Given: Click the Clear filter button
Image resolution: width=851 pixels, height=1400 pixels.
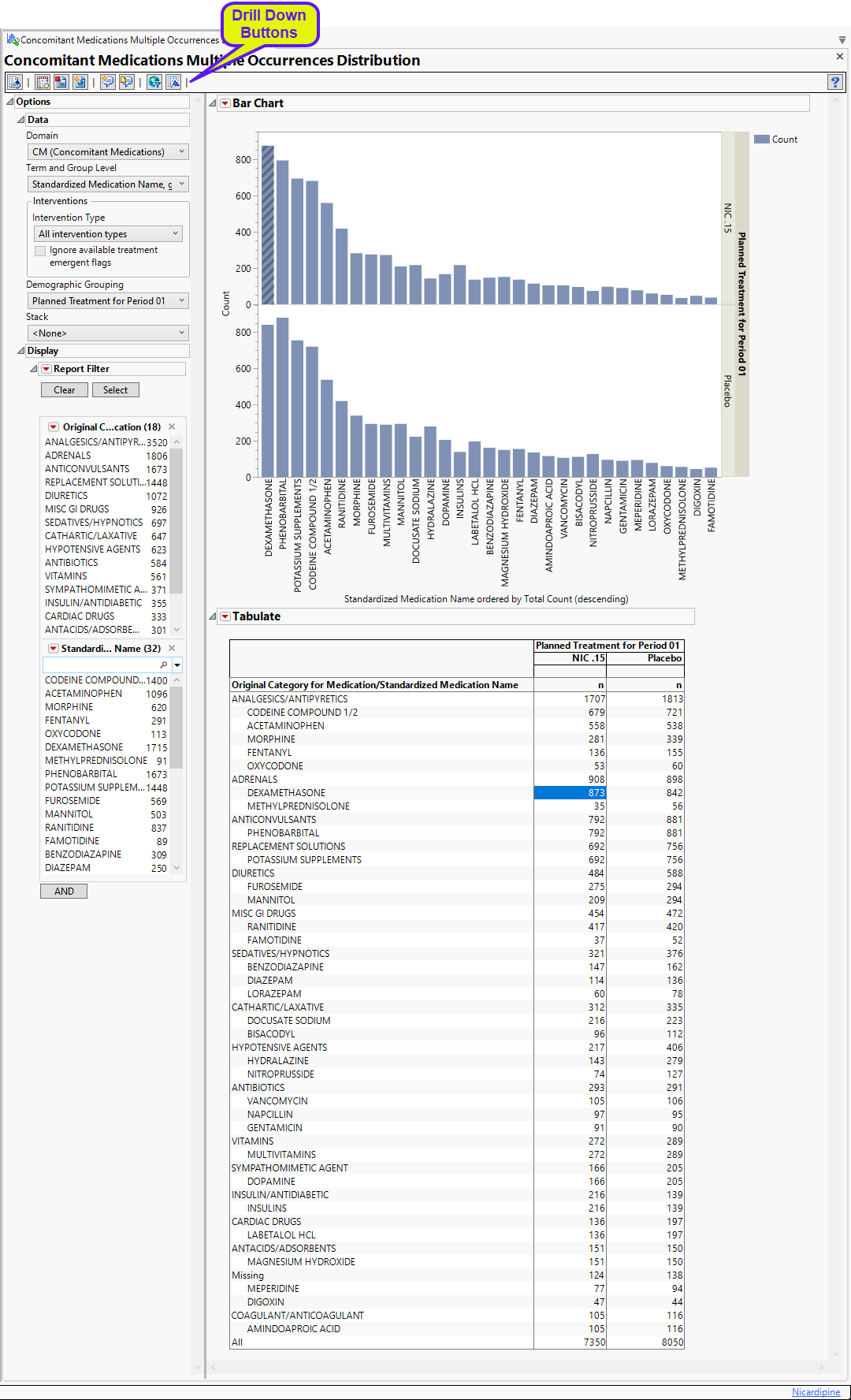Looking at the screenshot, I should [65, 390].
